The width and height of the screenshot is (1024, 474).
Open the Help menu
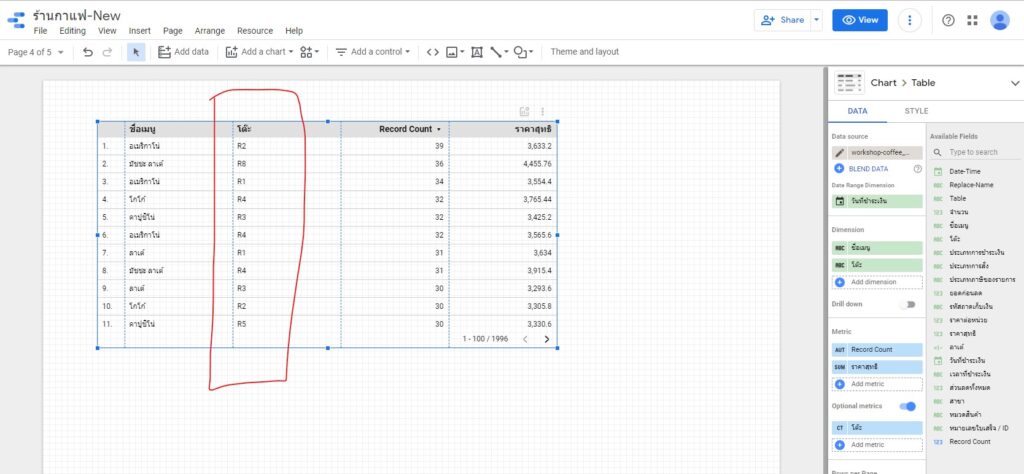(294, 31)
